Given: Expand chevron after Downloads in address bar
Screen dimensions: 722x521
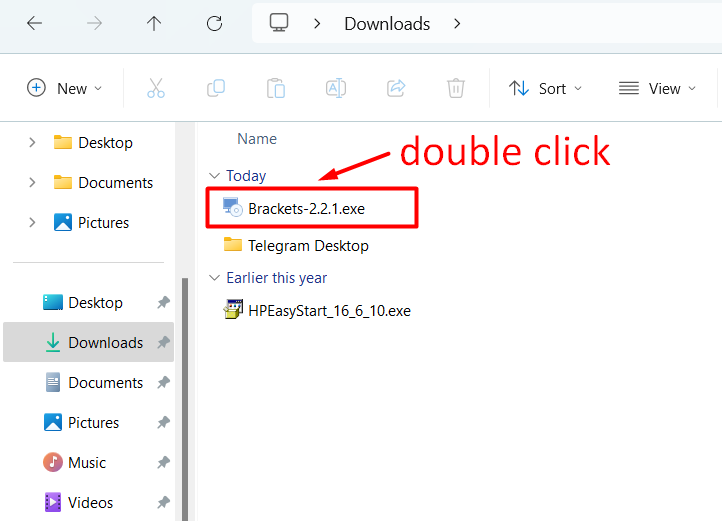Looking at the screenshot, I should tap(457, 23).
